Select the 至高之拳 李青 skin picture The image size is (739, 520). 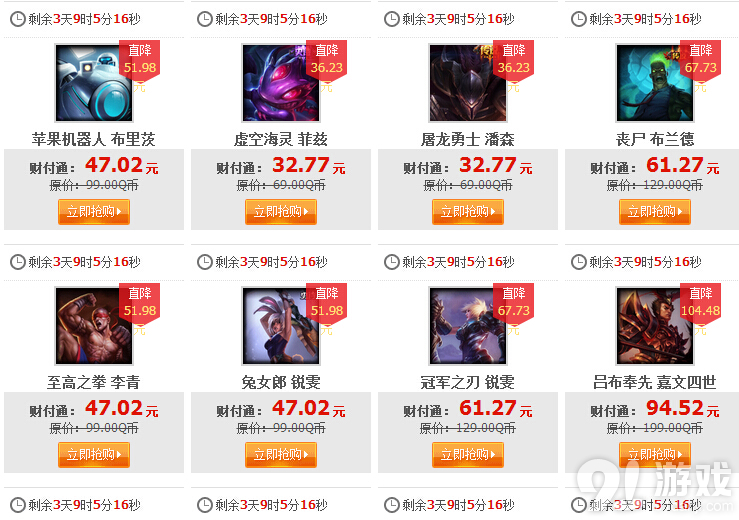point(94,326)
